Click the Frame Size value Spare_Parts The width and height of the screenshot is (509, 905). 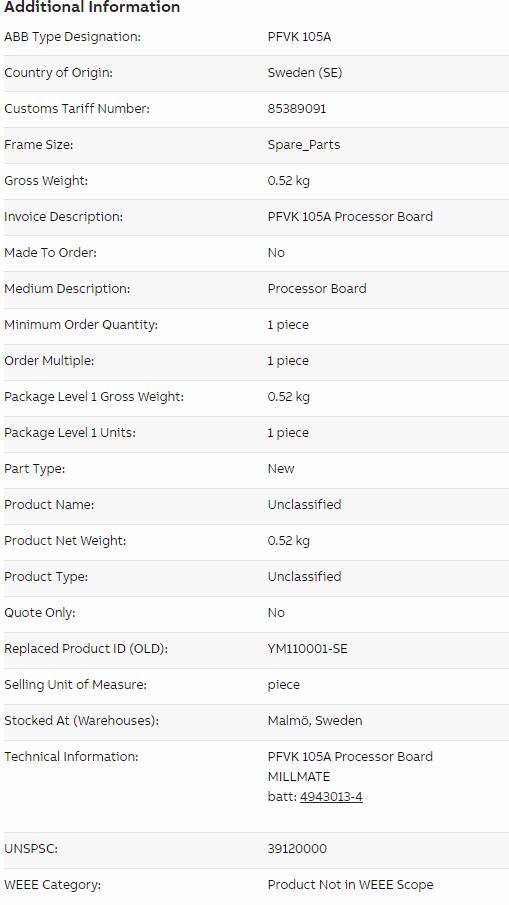coord(304,145)
